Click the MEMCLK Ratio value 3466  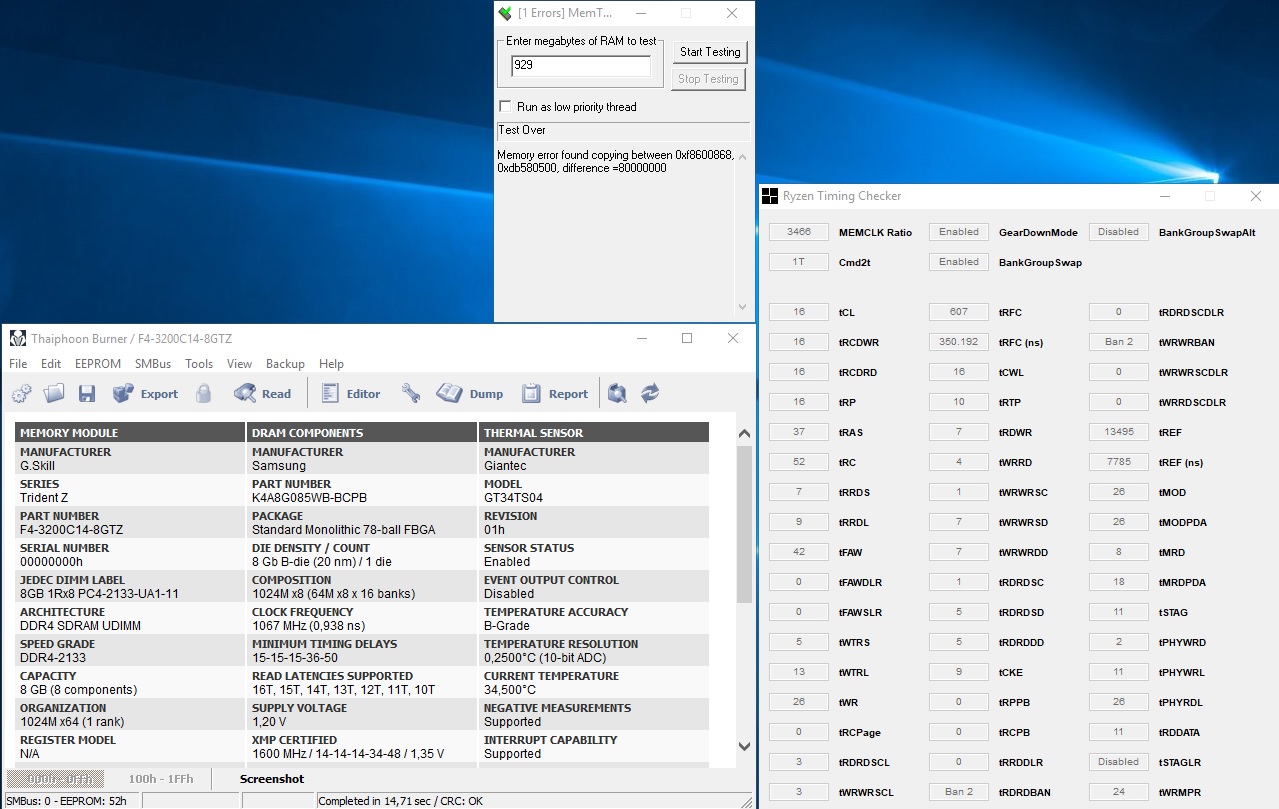tap(798, 232)
